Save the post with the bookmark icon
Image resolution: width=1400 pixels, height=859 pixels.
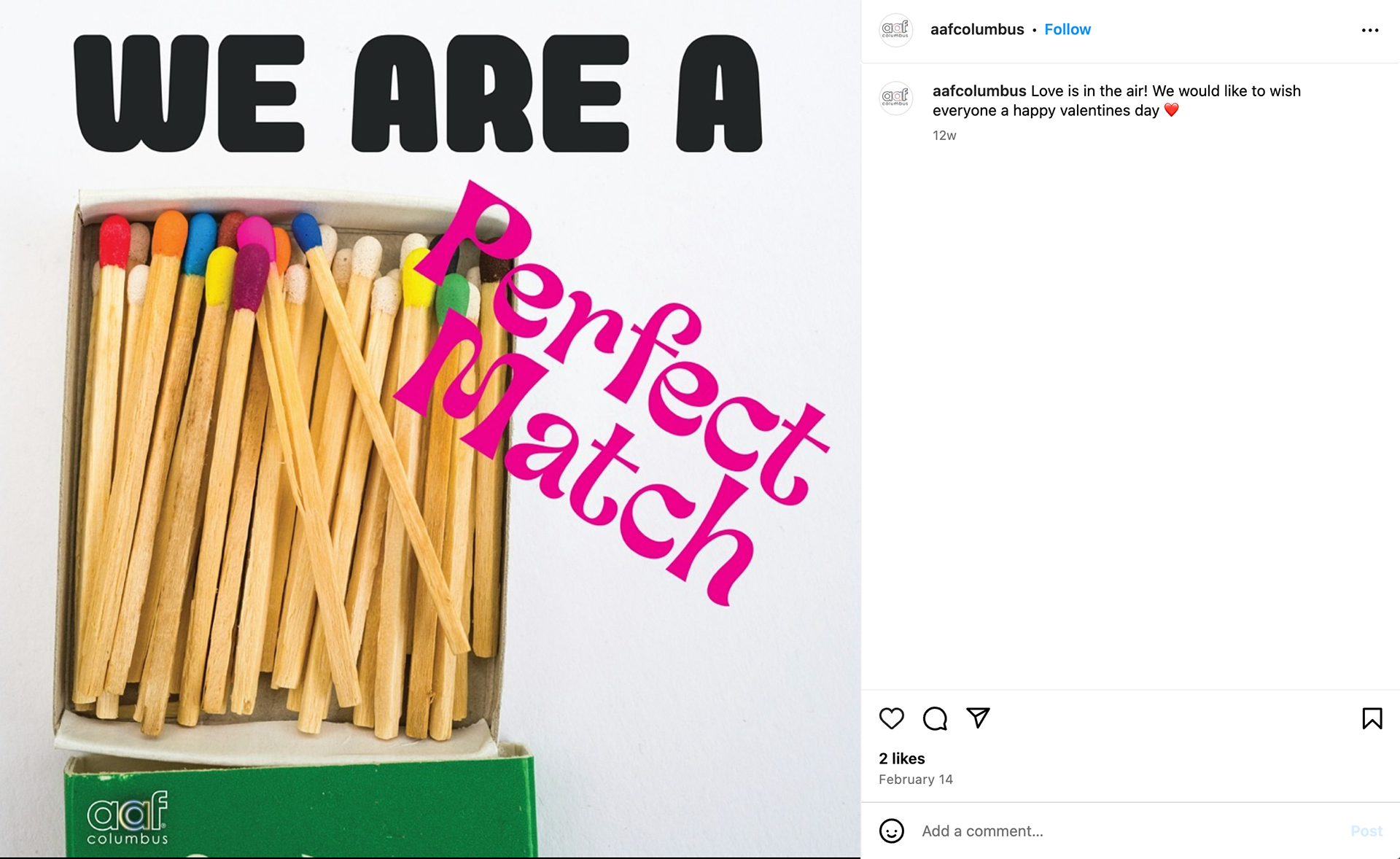[1372, 718]
